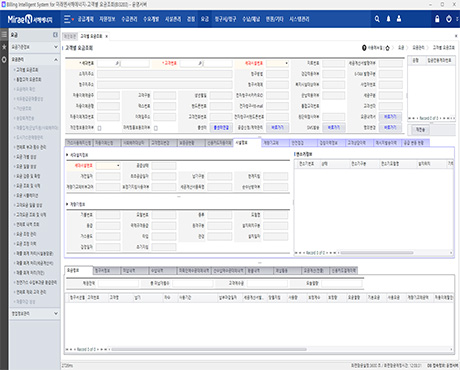Click the padlock lock-screen icon

point(437,19)
